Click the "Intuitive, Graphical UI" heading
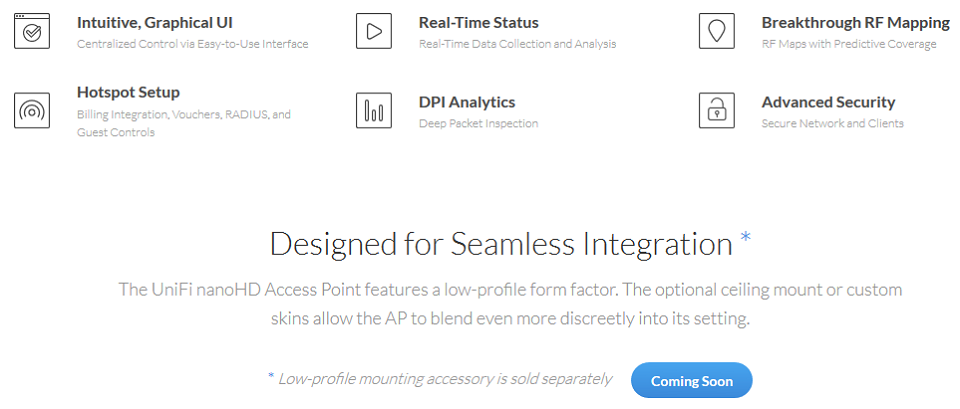This screenshot has height=409, width=960. pyautogui.click(x=155, y=23)
